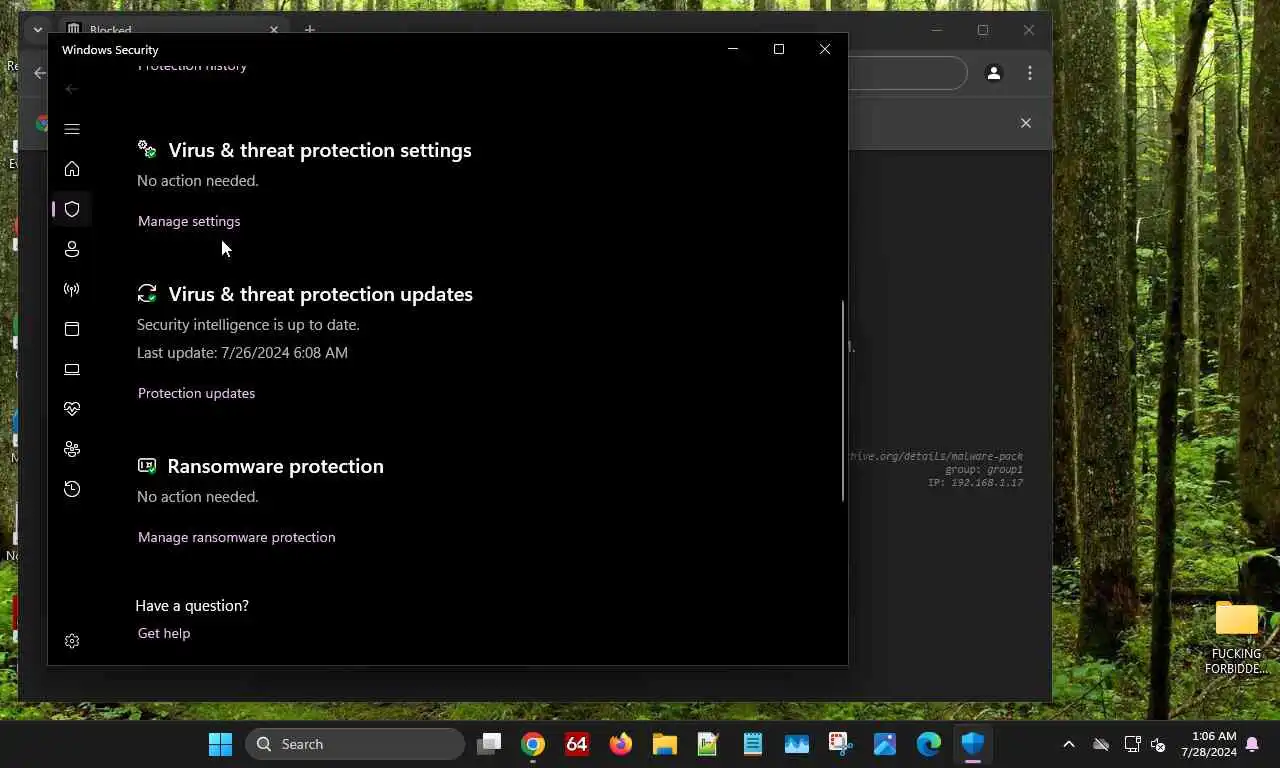
Task: Click partially visible Protection history link at top
Action: coord(192,67)
